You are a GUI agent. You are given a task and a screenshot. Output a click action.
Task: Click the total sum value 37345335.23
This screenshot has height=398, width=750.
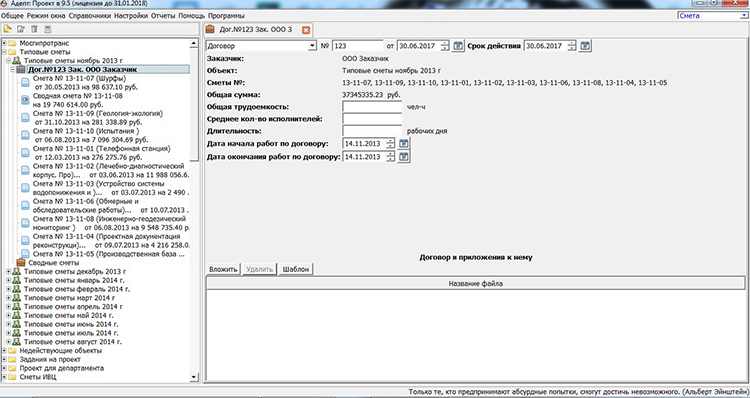[363, 95]
